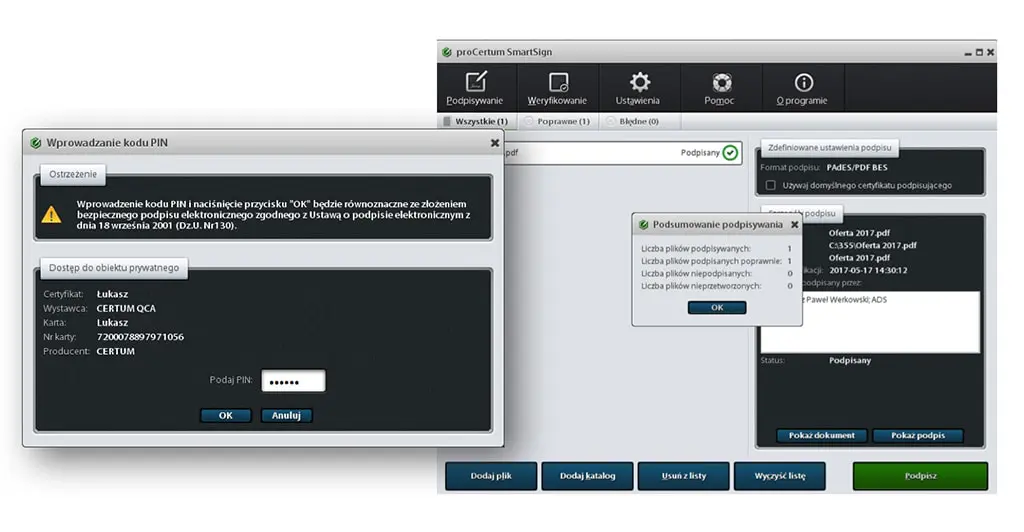This screenshot has width=1024, height=532.
Task: Click the signer box with Paweł Werkowski
Action: [870, 322]
